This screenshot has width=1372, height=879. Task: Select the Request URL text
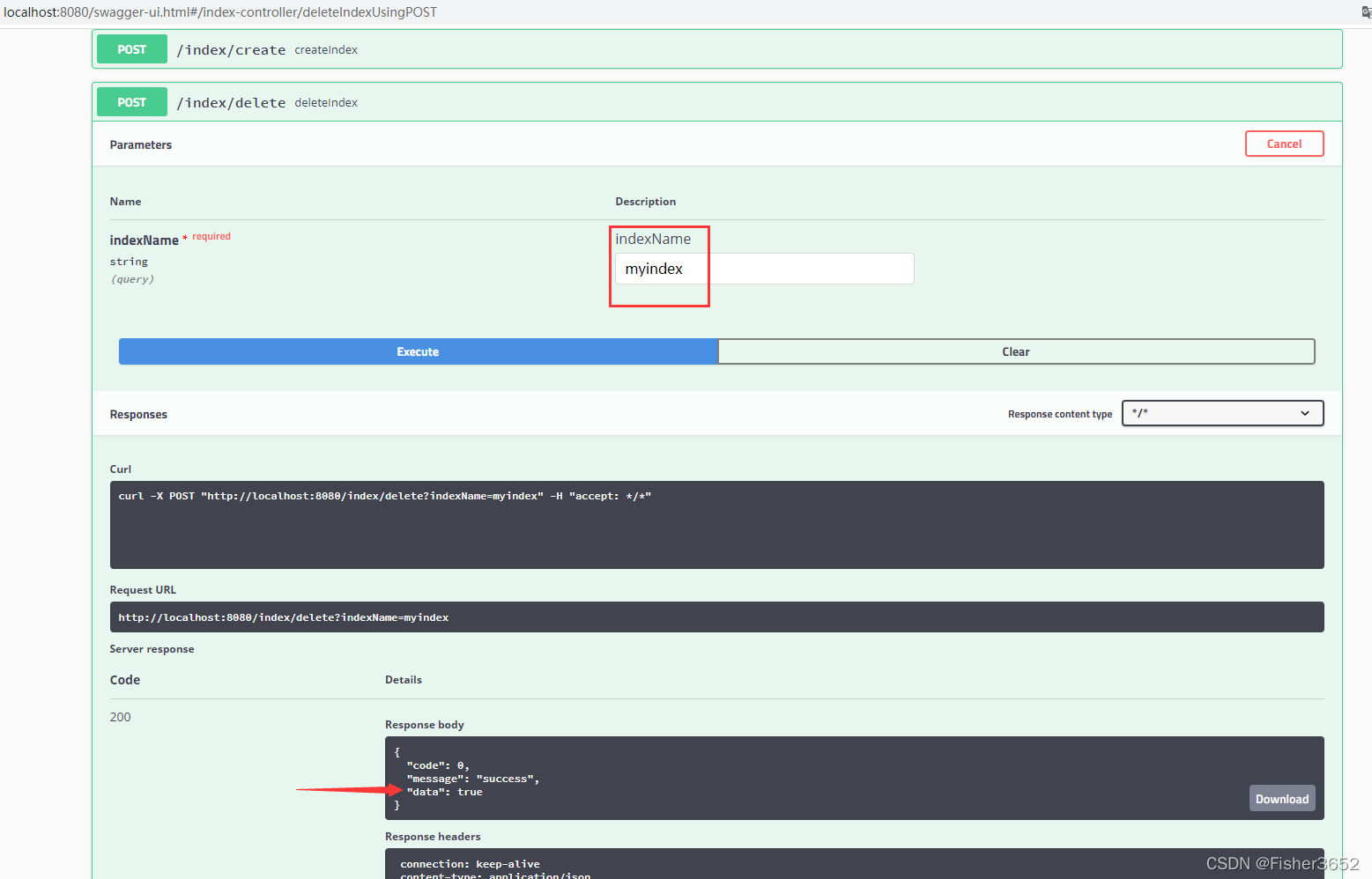(284, 617)
